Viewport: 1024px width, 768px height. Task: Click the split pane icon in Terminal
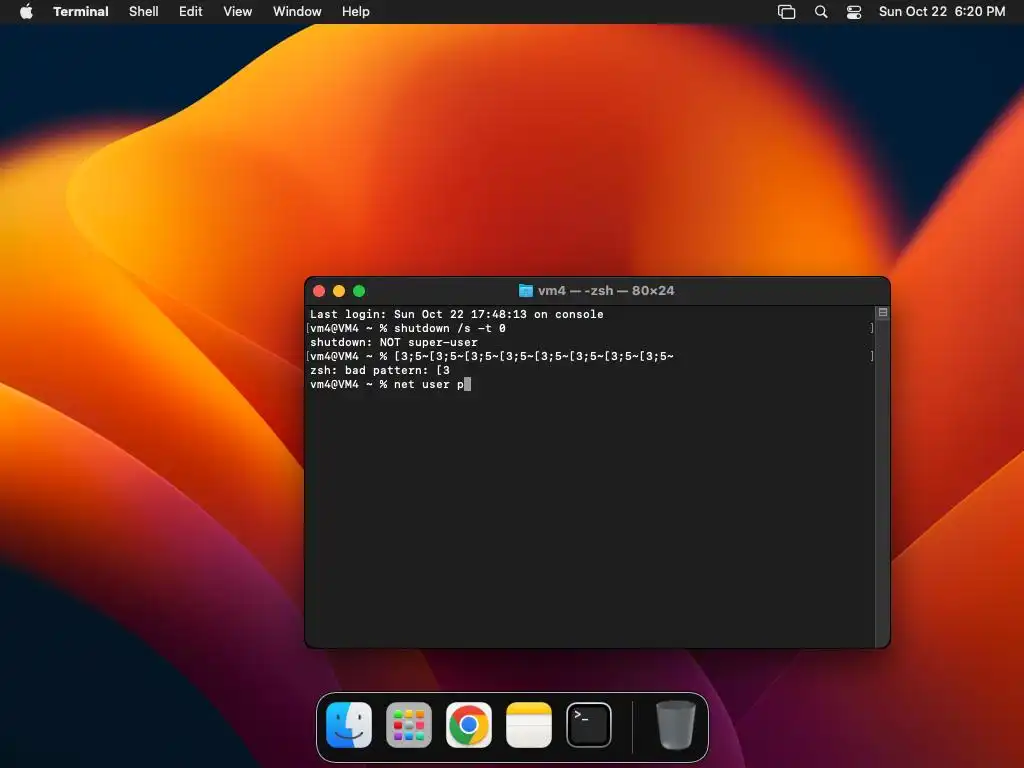[883, 313]
